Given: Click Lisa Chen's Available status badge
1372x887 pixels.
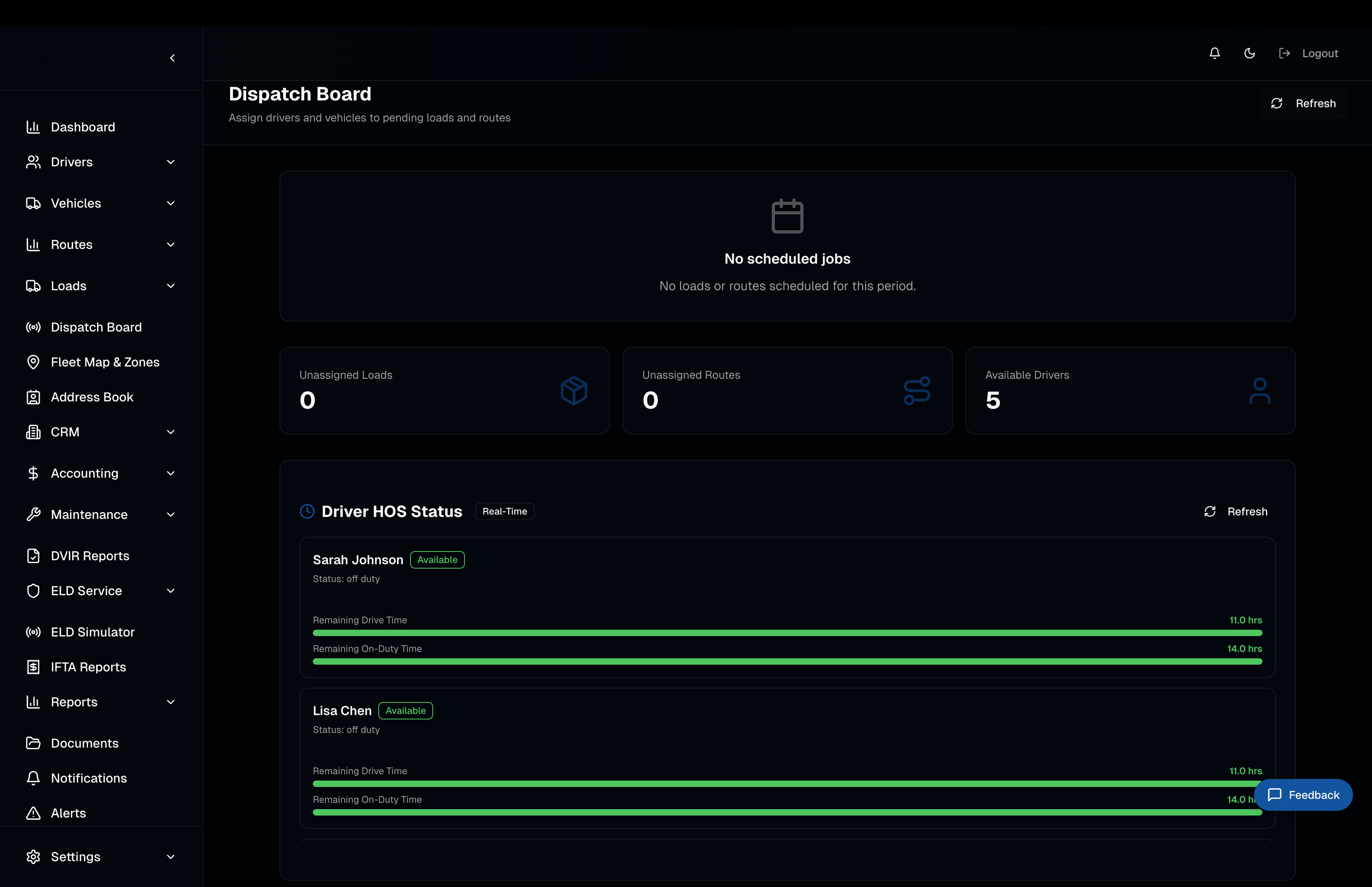Looking at the screenshot, I should point(405,711).
